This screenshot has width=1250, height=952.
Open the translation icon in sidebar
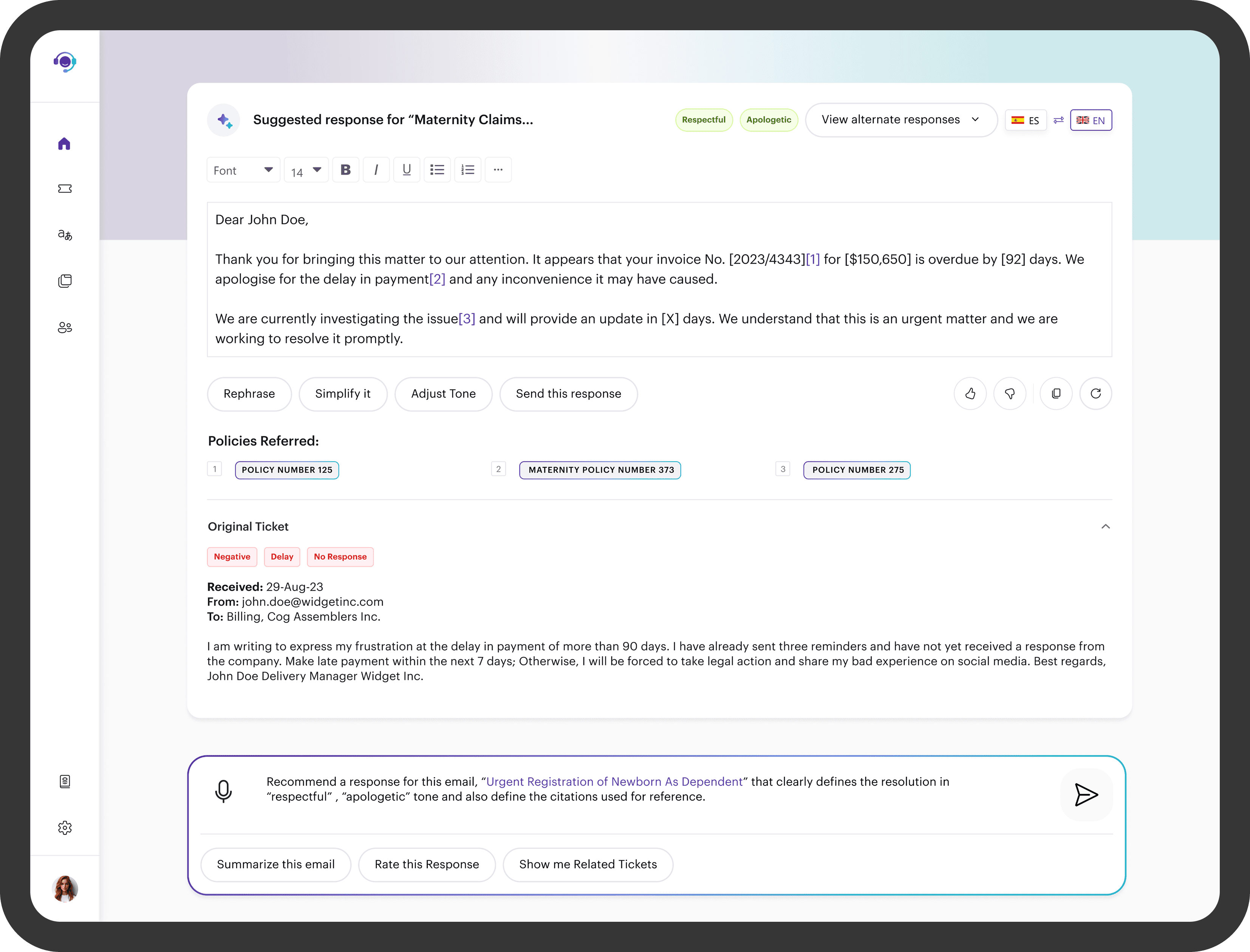pos(65,235)
